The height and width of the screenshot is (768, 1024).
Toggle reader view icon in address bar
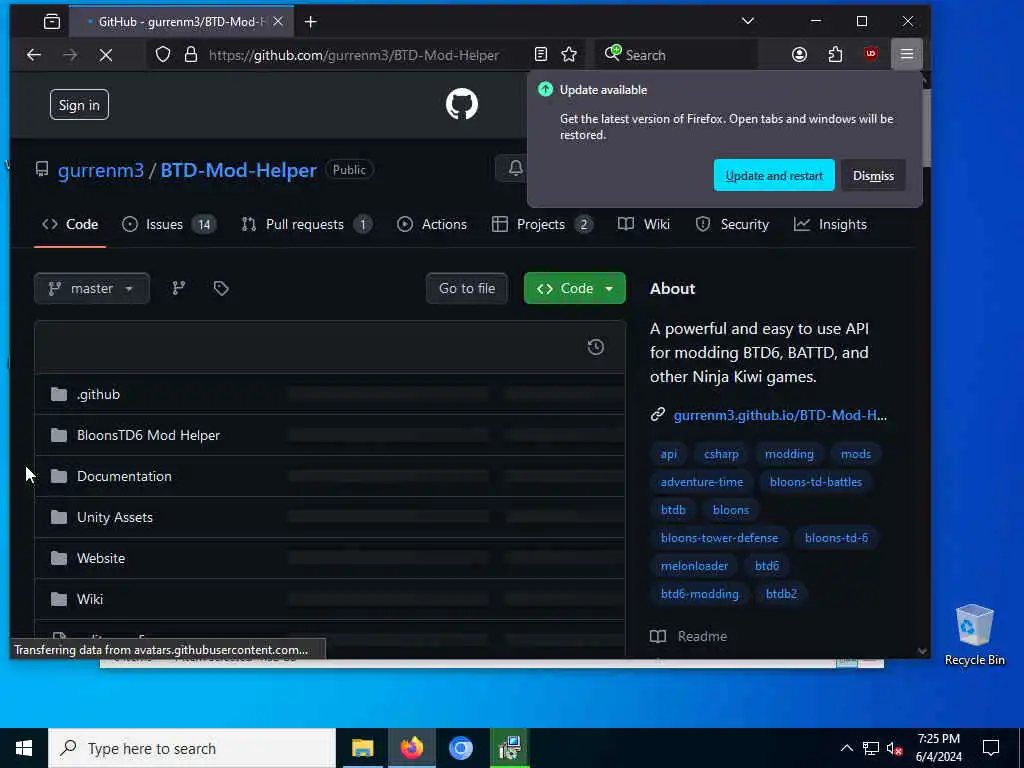(x=541, y=55)
